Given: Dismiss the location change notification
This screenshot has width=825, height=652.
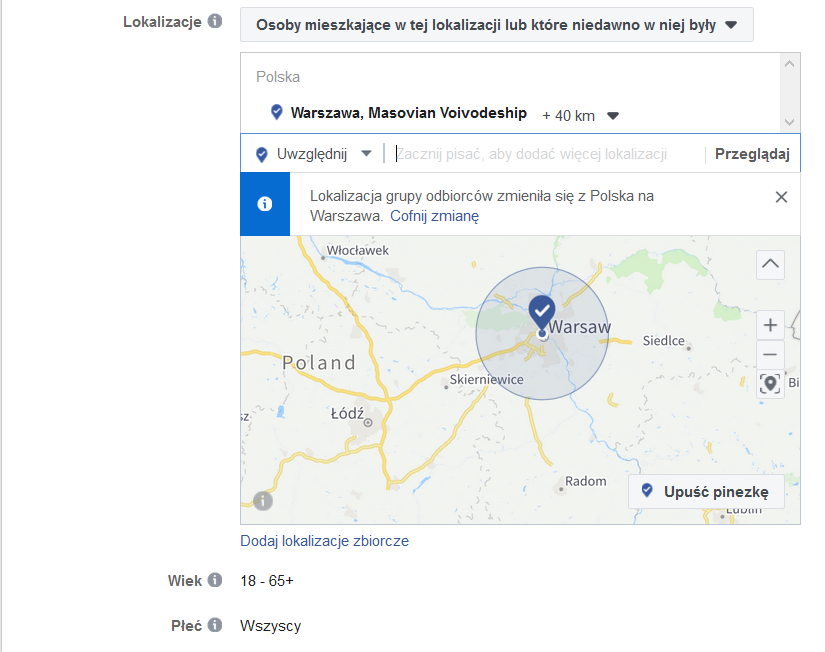Looking at the screenshot, I should pos(782,197).
